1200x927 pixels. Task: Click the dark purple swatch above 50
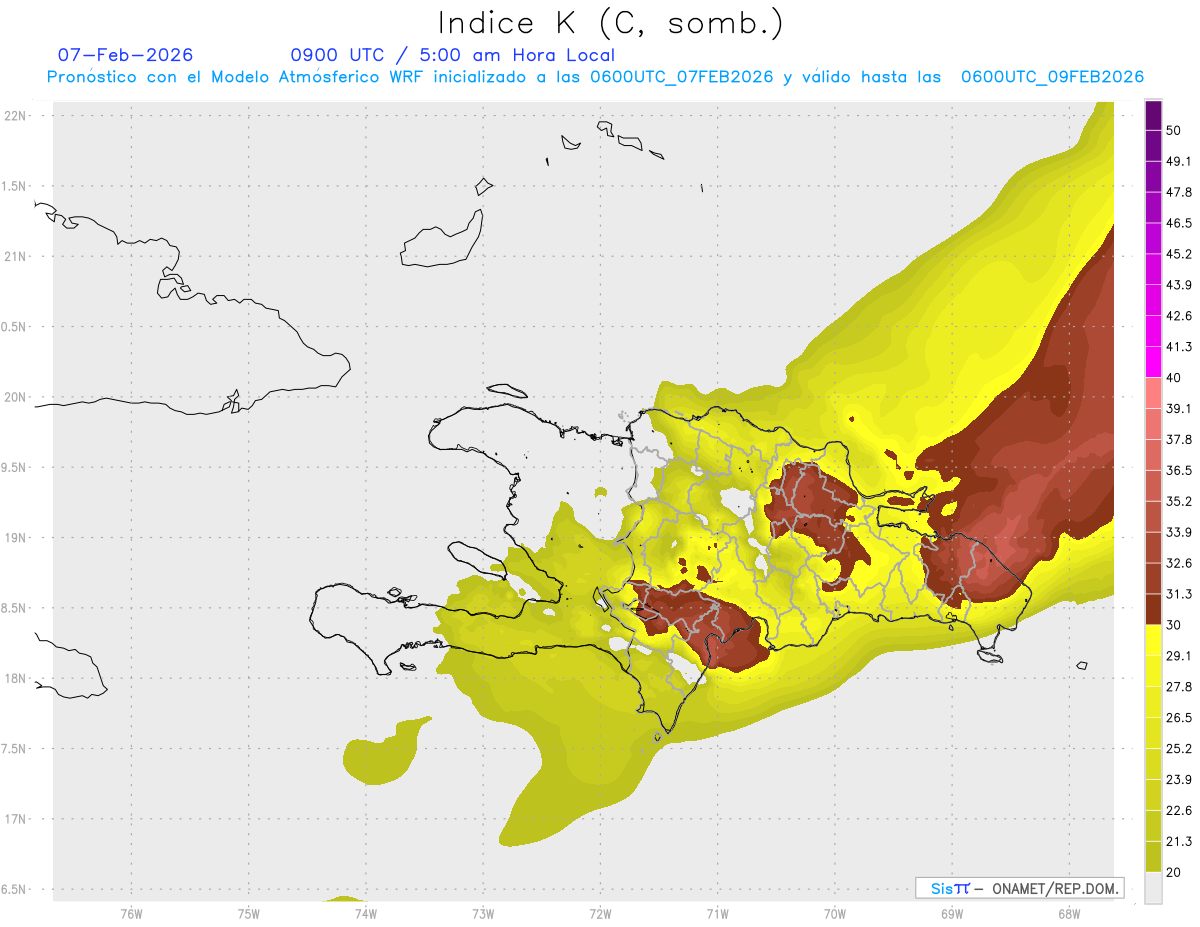pos(1153,115)
